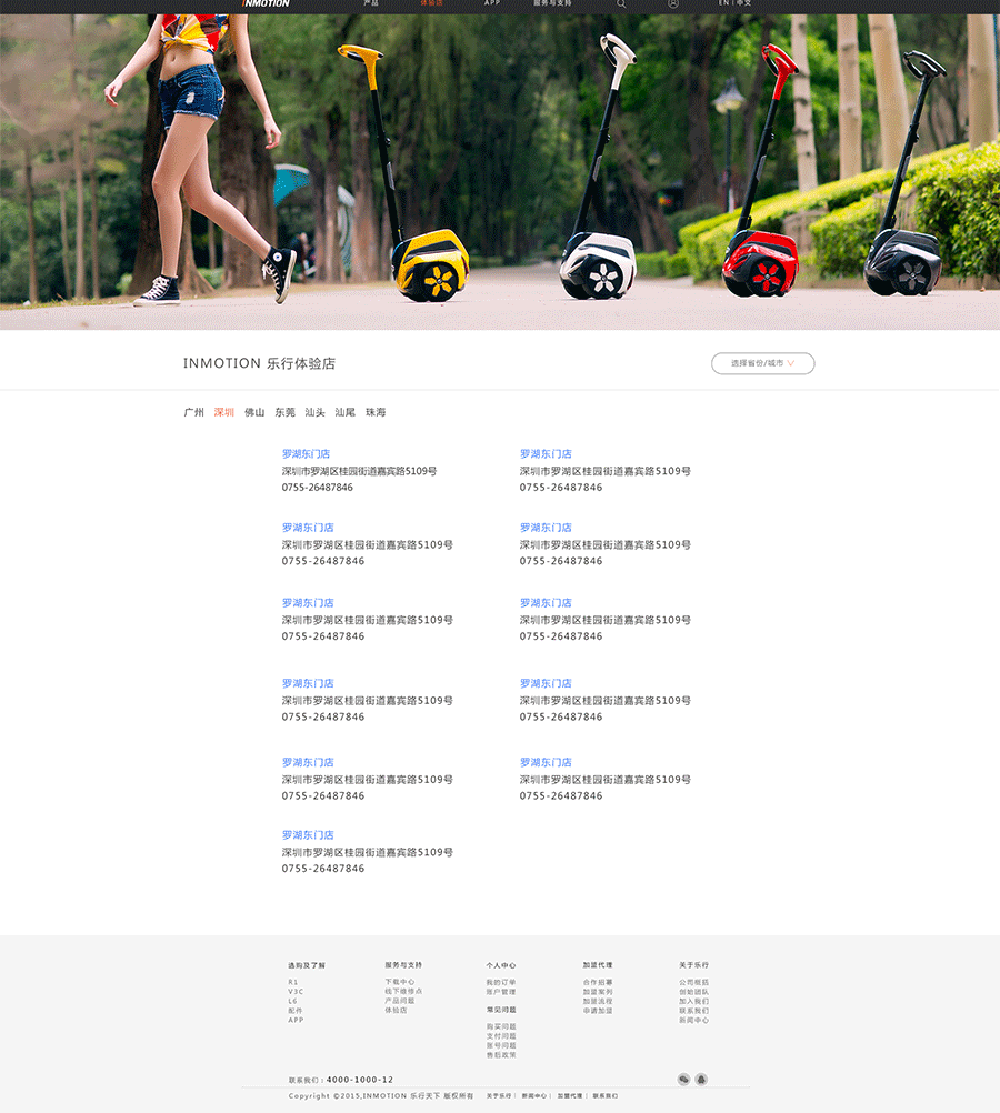This screenshot has width=1000, height=1113.
Task: Open 服务与支持 in the top navigation bar
Action: tap(552, 3)
